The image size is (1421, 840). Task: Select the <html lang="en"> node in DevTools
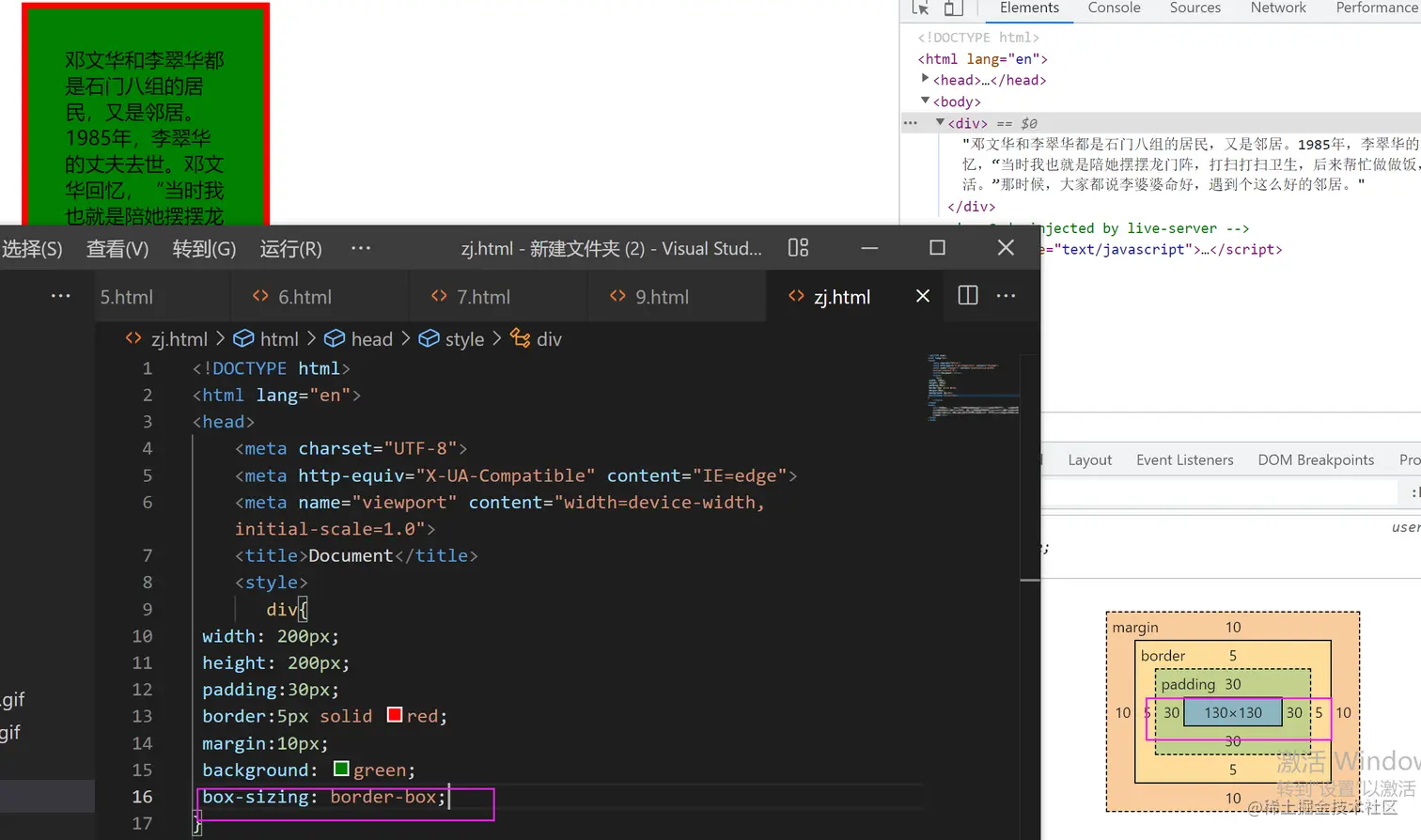(x=983, y=58)
